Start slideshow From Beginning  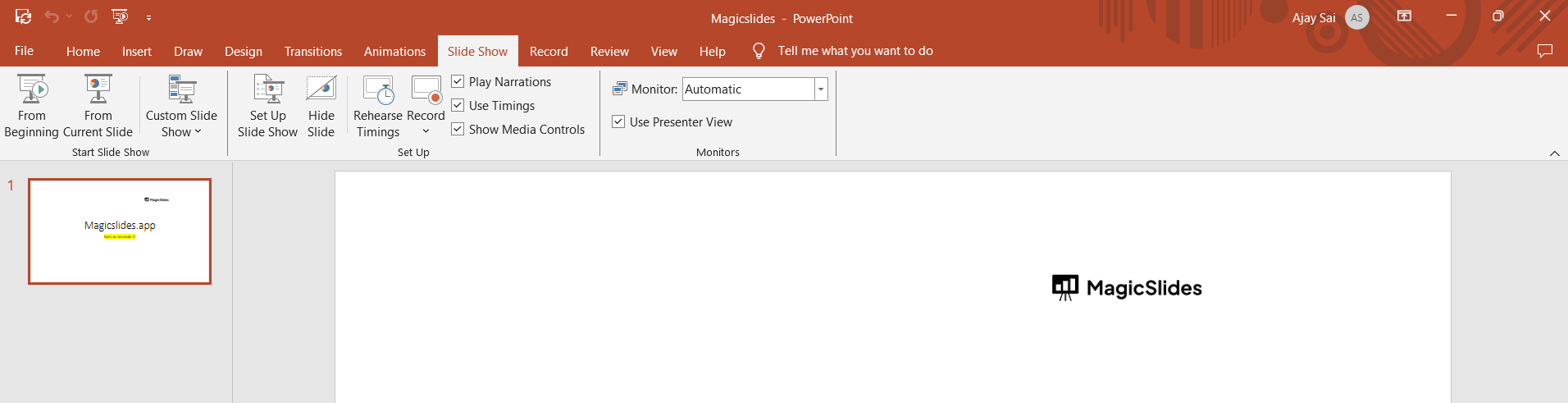click(x=32, y=105)
